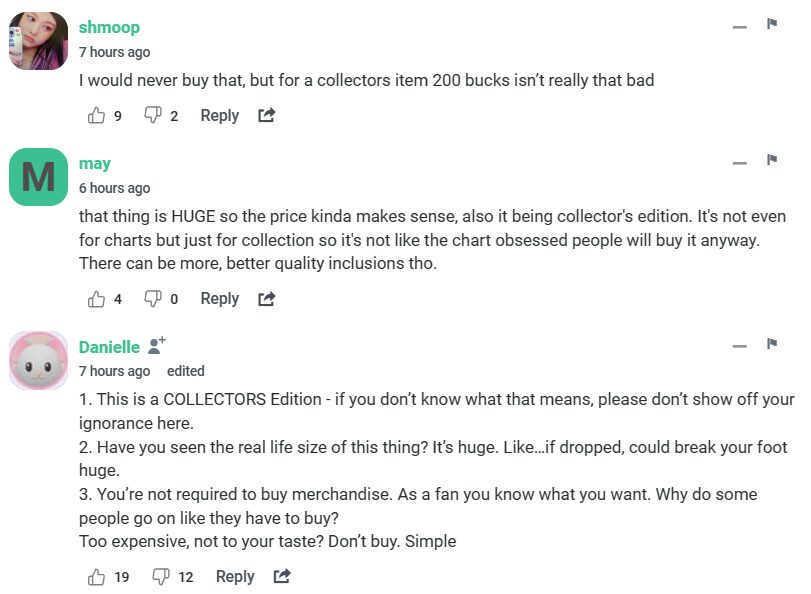Share Danielle's comment
This screenshot has width=811, height=594.
tap(282, 577)
